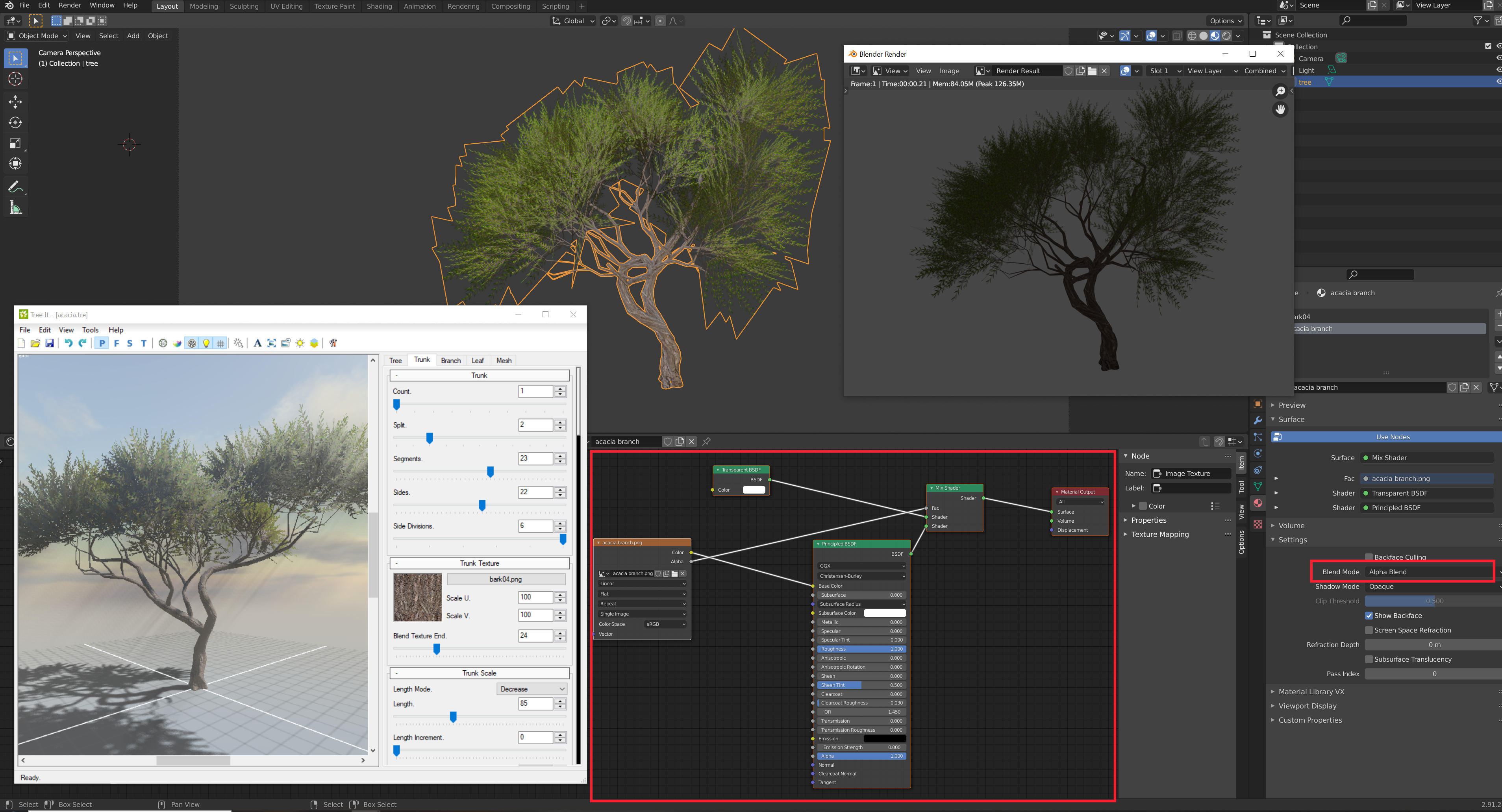This screenshot has height=812, width=1502.
Task: Click the save icon in Tree It toolbar
Action: click(50, 343)
